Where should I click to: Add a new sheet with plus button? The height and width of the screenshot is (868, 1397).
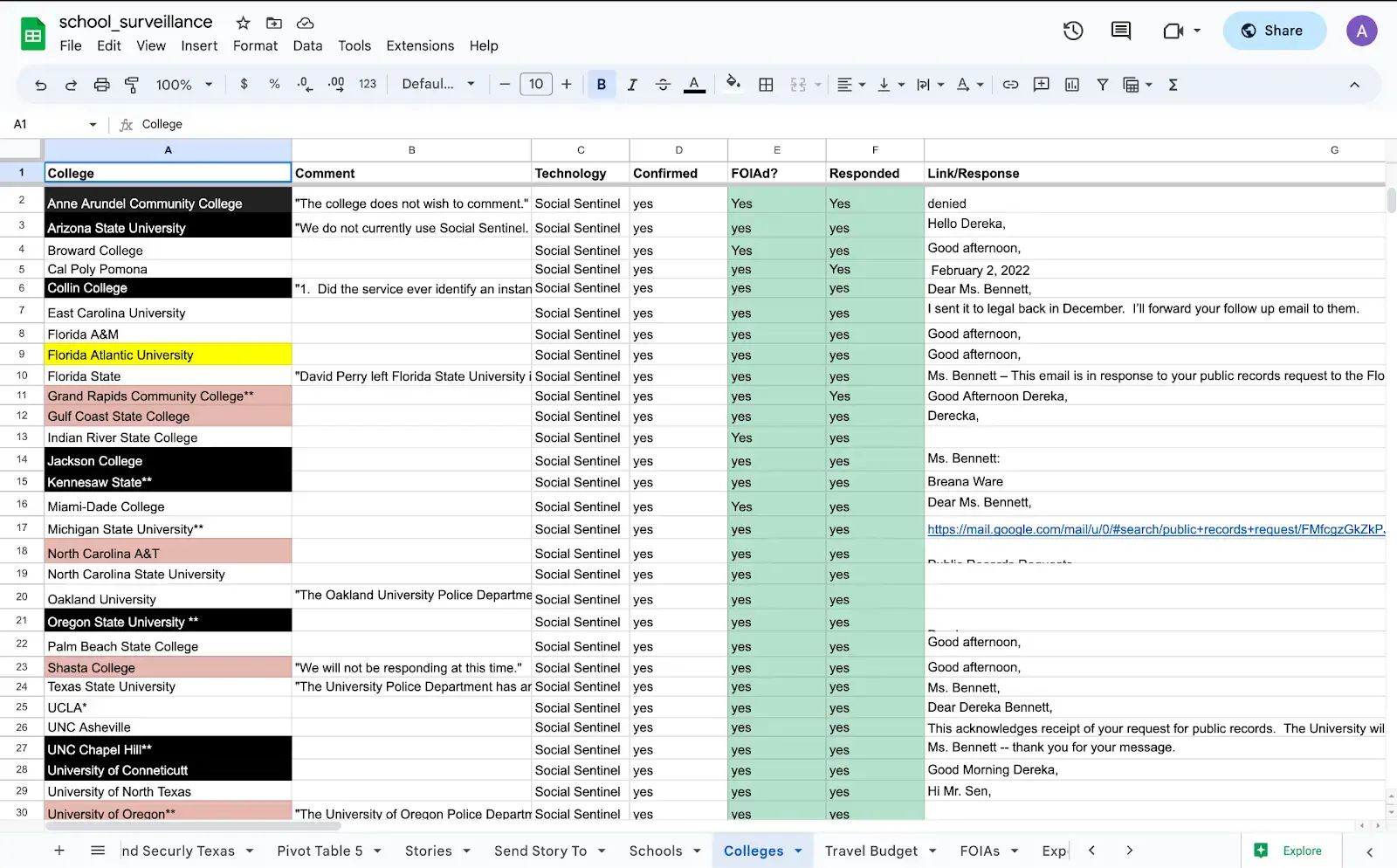pyautogui.click(x=59, y=851)
